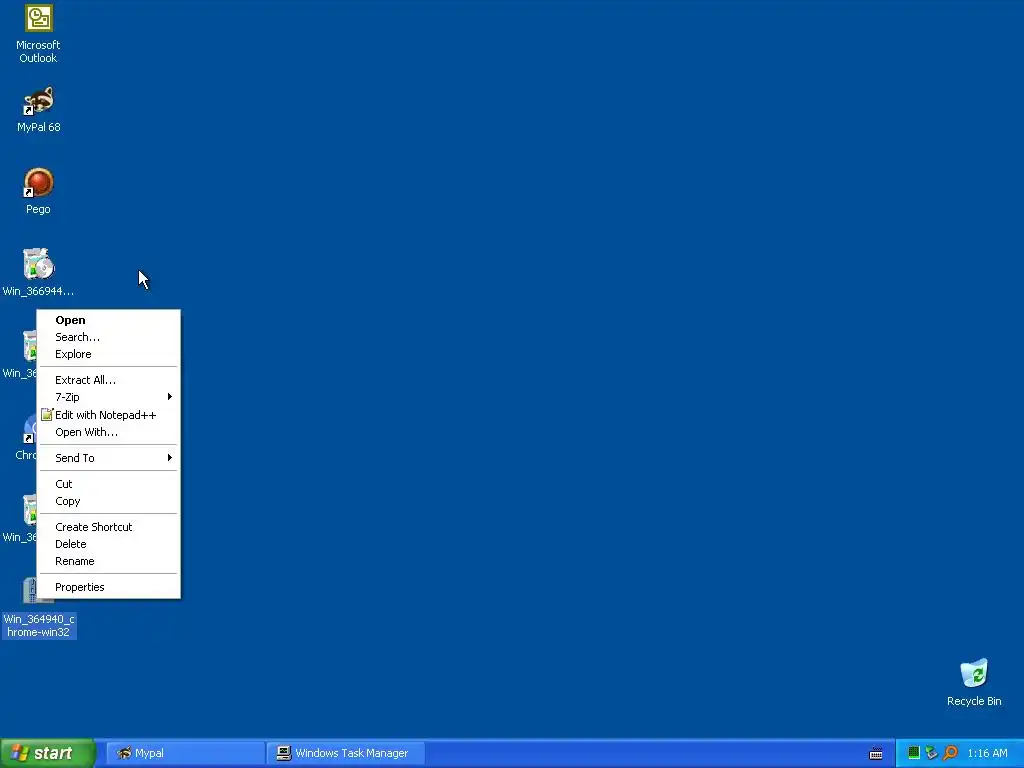
Task: Select the Win_366944... archive icon
Action: 38,264
